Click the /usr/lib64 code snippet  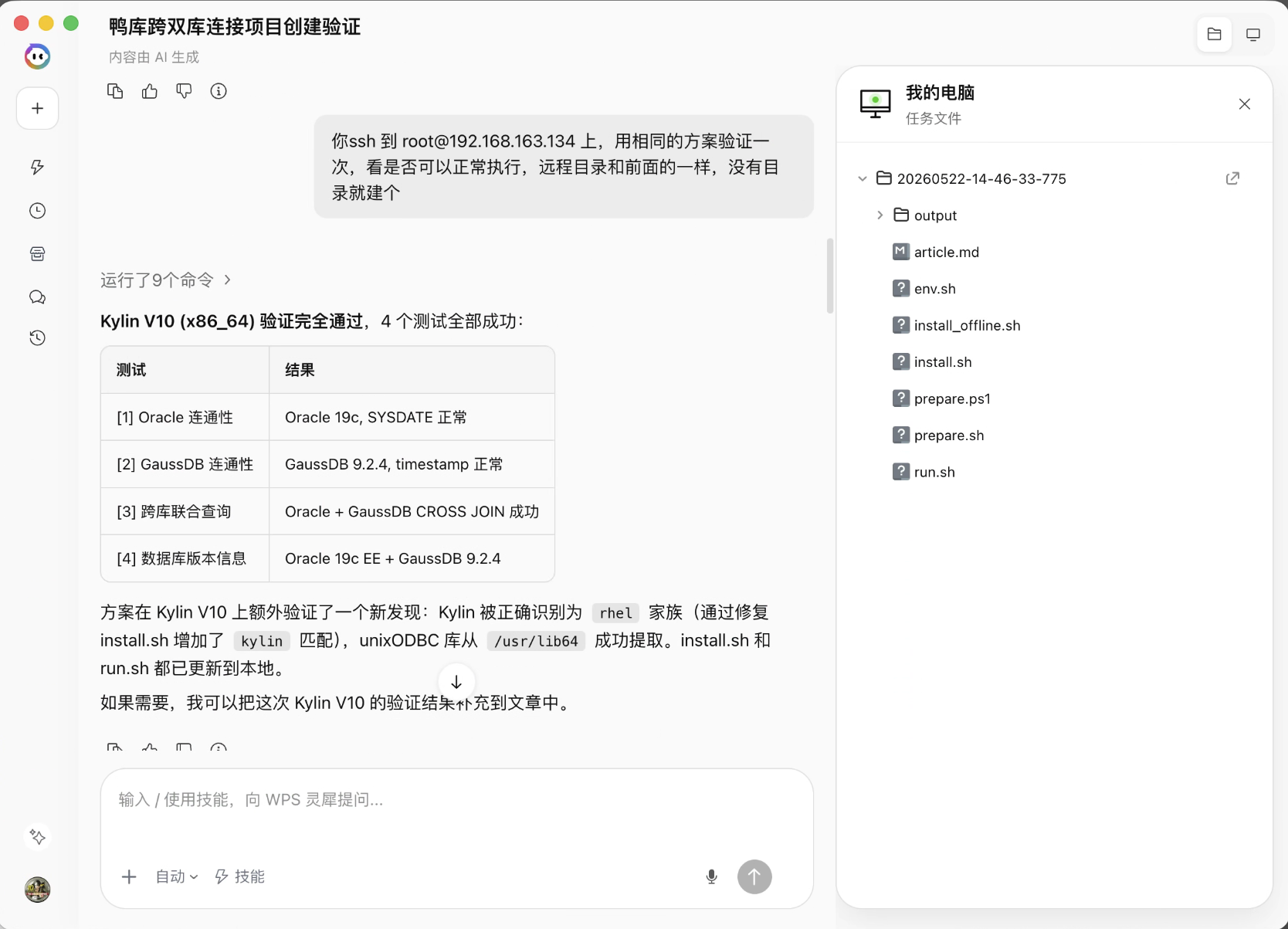pos(536,641)
